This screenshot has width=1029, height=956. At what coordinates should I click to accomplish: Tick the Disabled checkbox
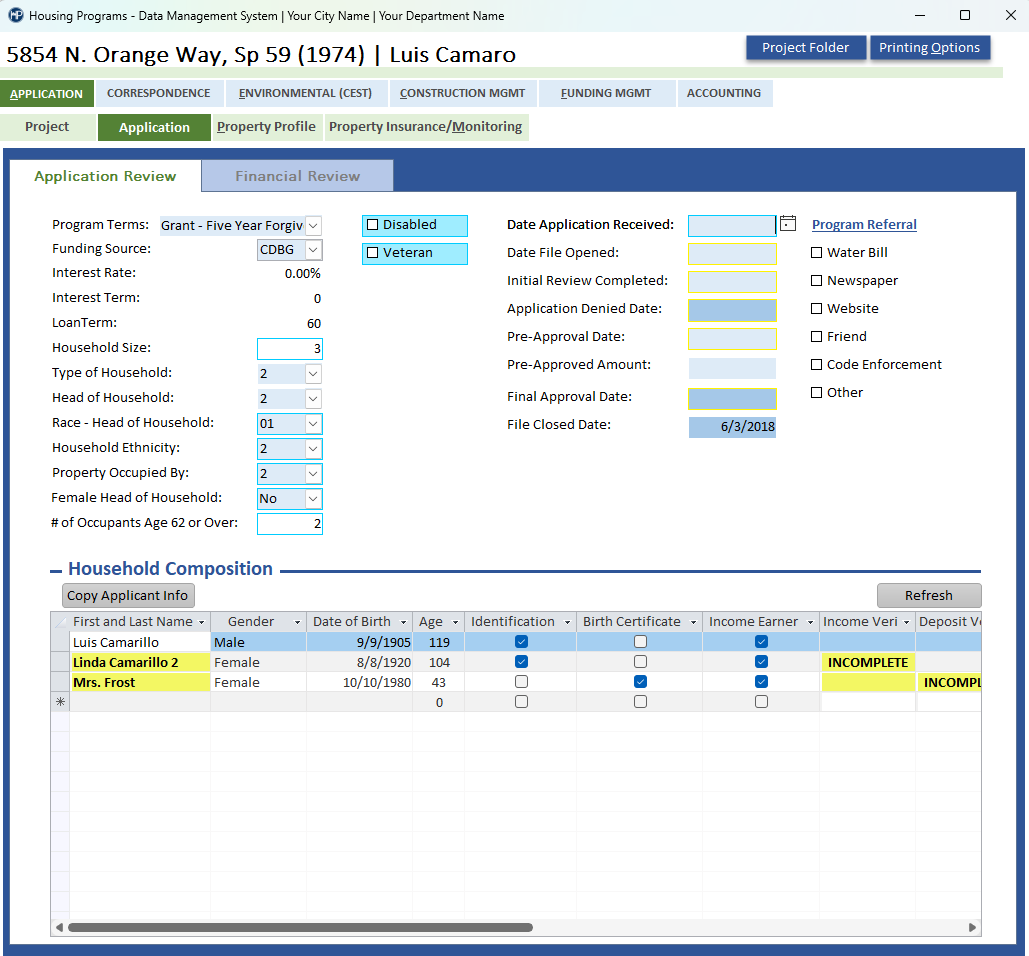tap(373, 225)
